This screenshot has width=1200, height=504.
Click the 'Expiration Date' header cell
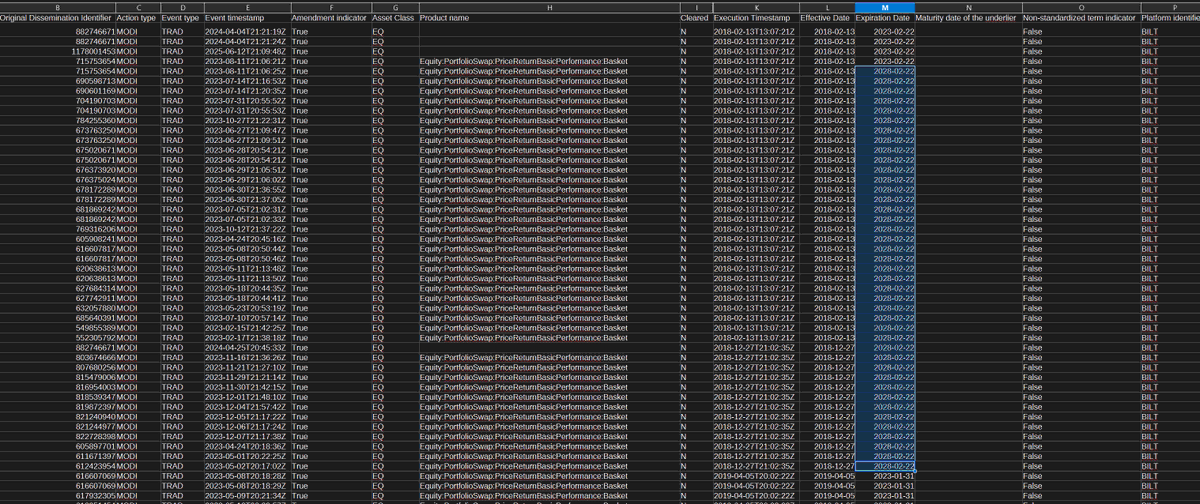pos(886,18)
